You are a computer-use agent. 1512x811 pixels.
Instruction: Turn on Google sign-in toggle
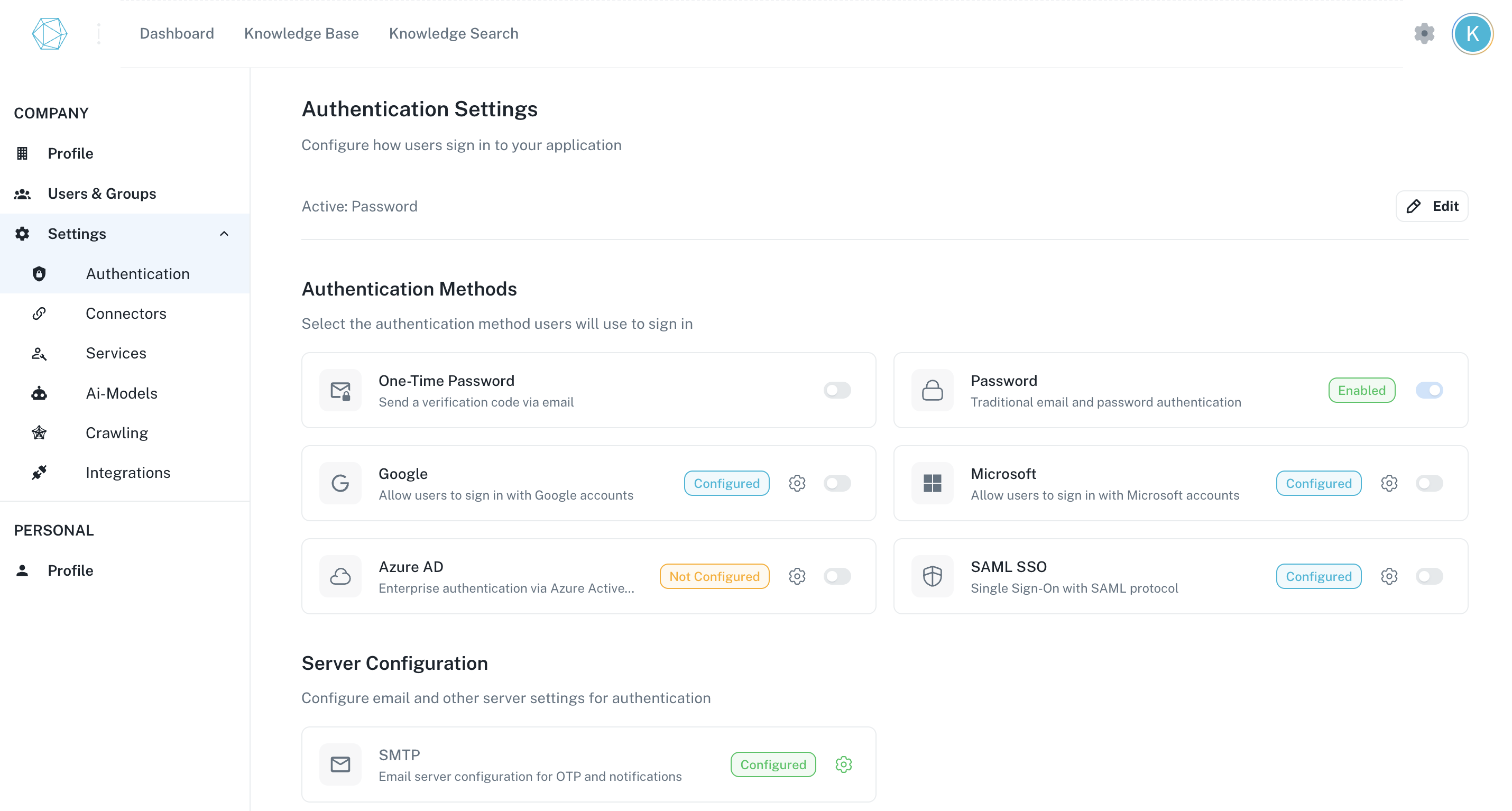pos(837,483)
